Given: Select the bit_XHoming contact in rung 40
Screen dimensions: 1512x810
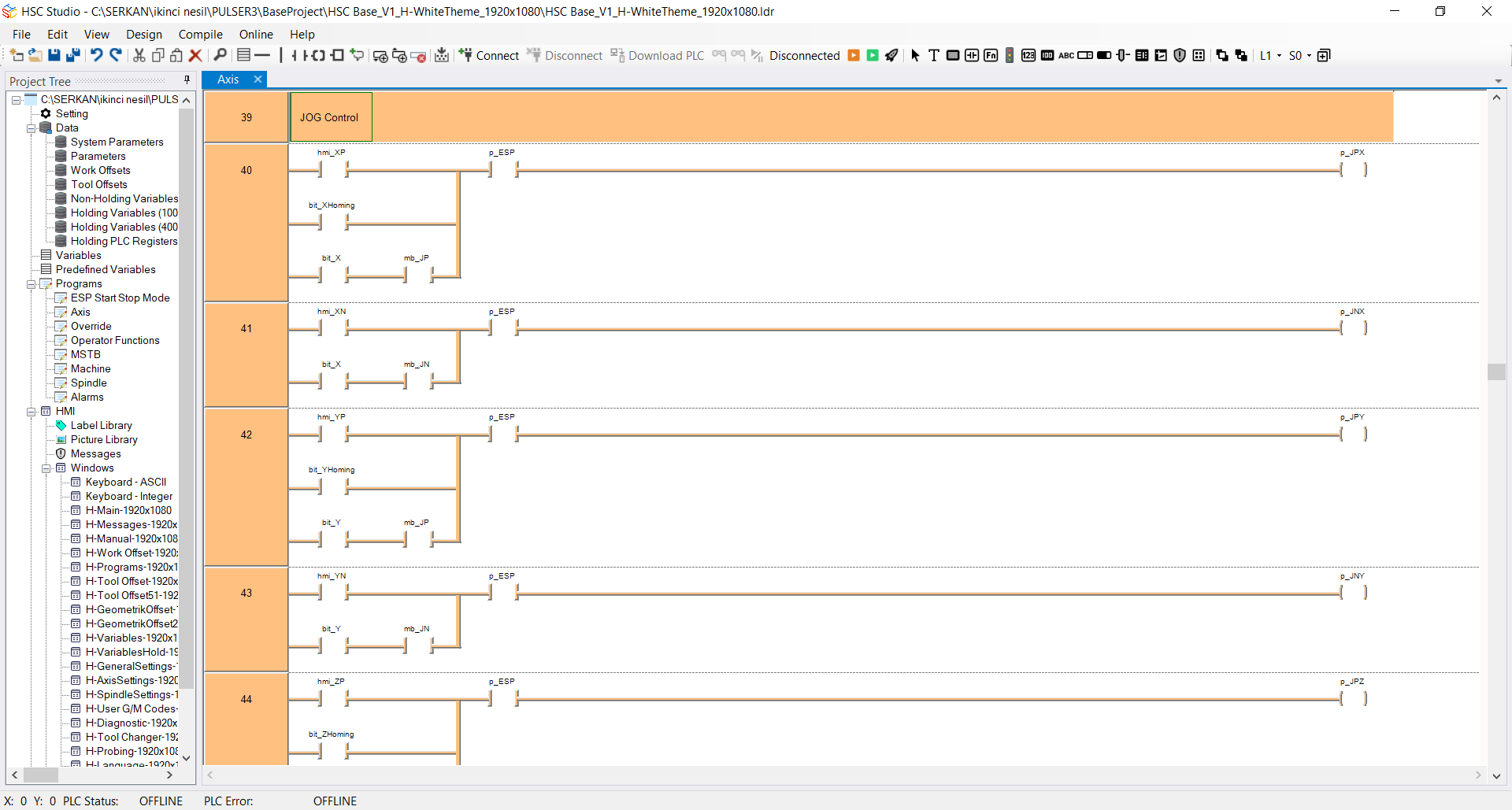Looking at the screenshot, I should [333, 223].
